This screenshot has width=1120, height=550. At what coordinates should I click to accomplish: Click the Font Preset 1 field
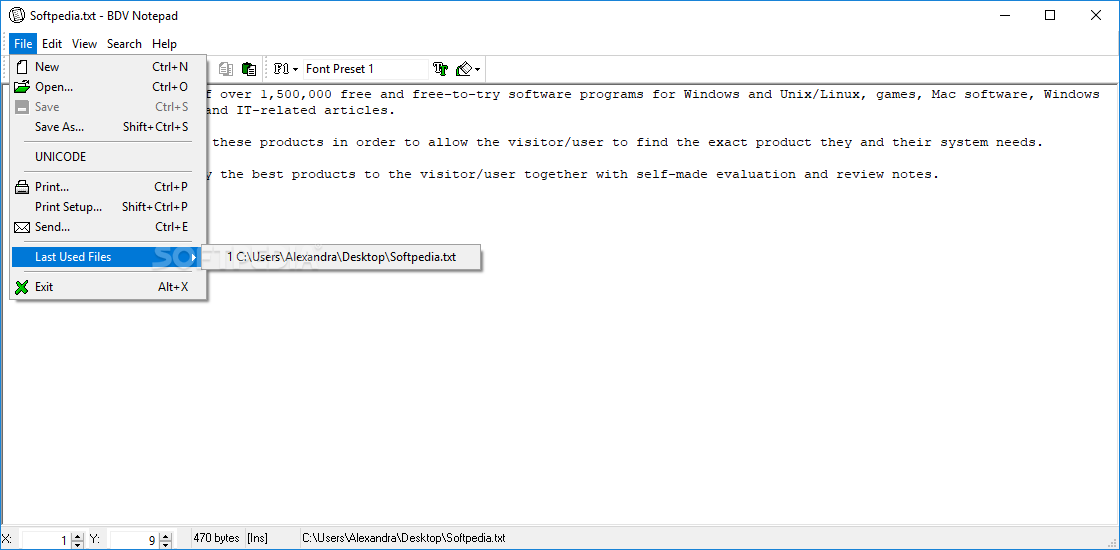(x=366, y=69)
